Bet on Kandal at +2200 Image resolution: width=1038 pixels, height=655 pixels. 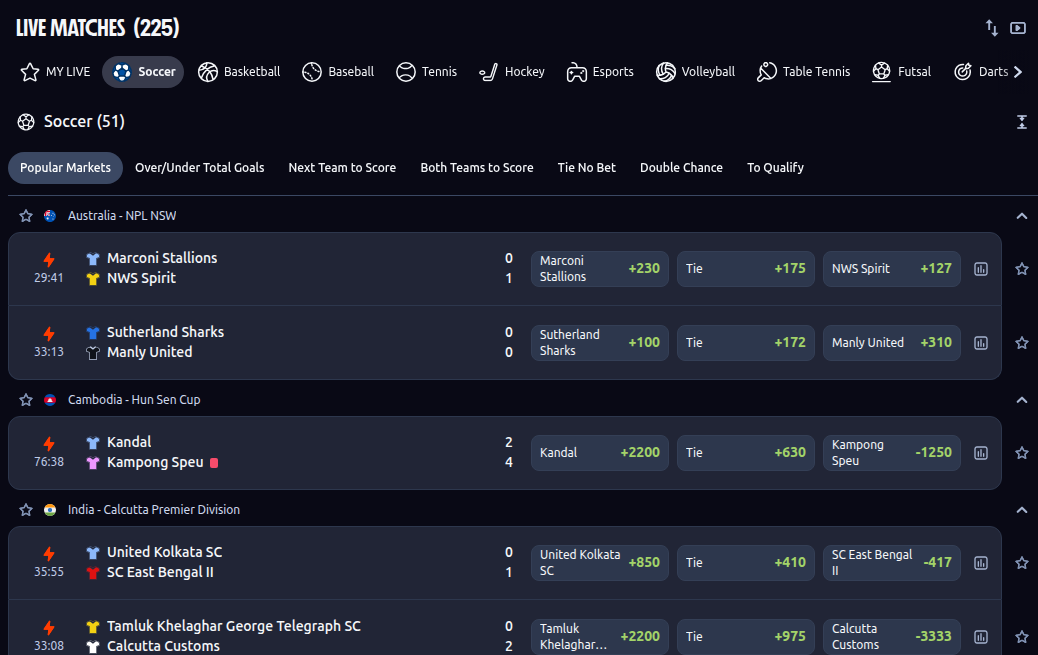[x=600, y=453]
